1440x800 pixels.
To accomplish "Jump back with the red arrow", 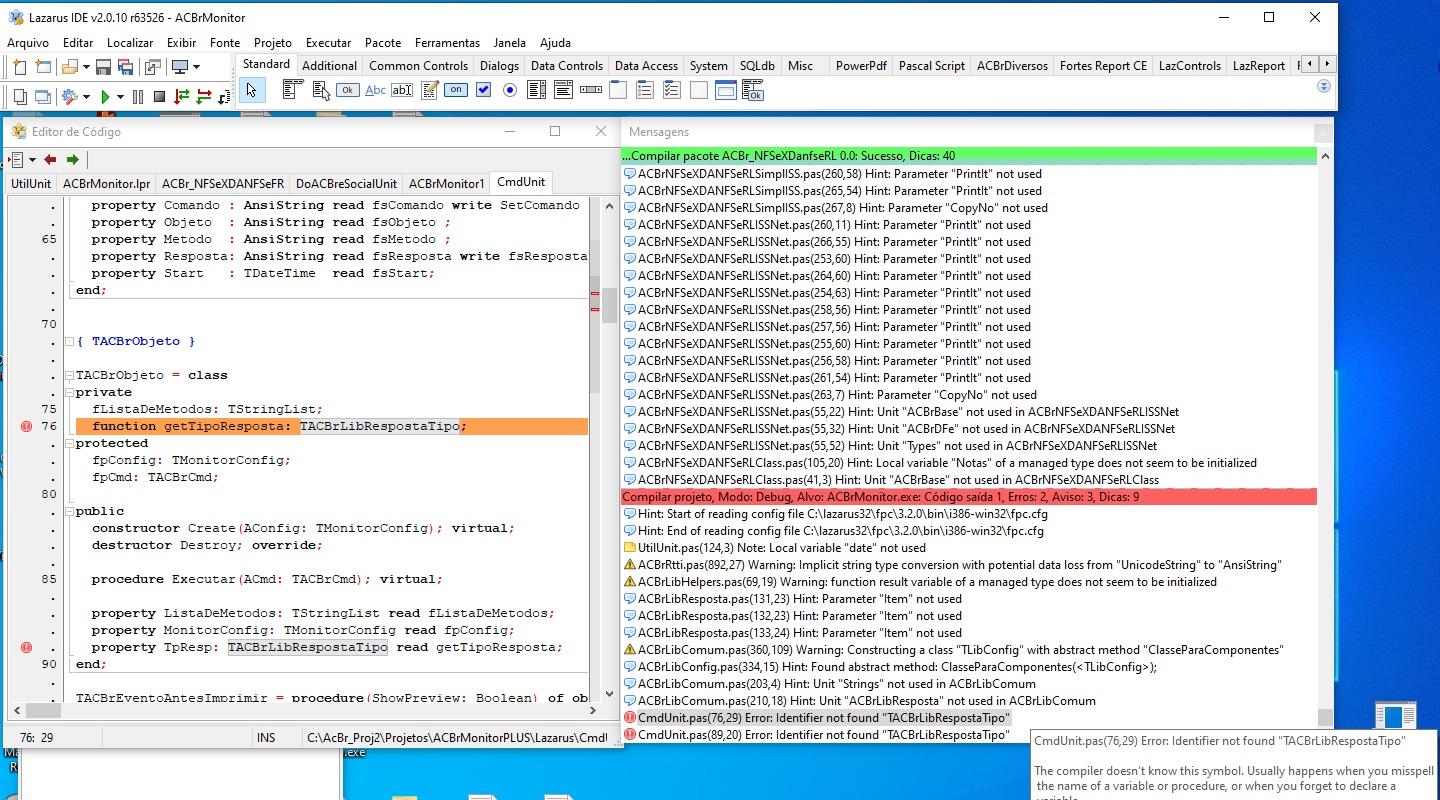I will pyautogui.click(x=50, y=159).
